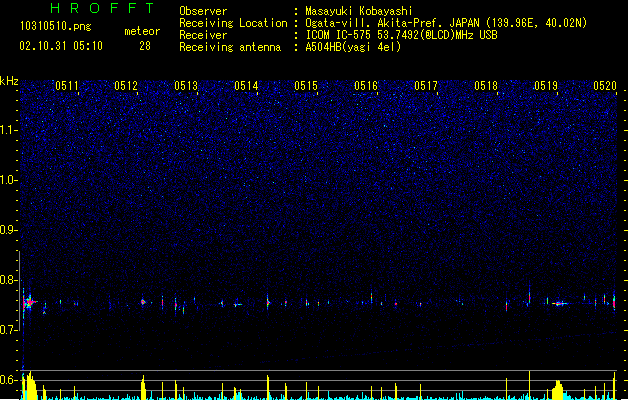Click the wide yellow intensity peak at 0519

[x=558, y=390]
